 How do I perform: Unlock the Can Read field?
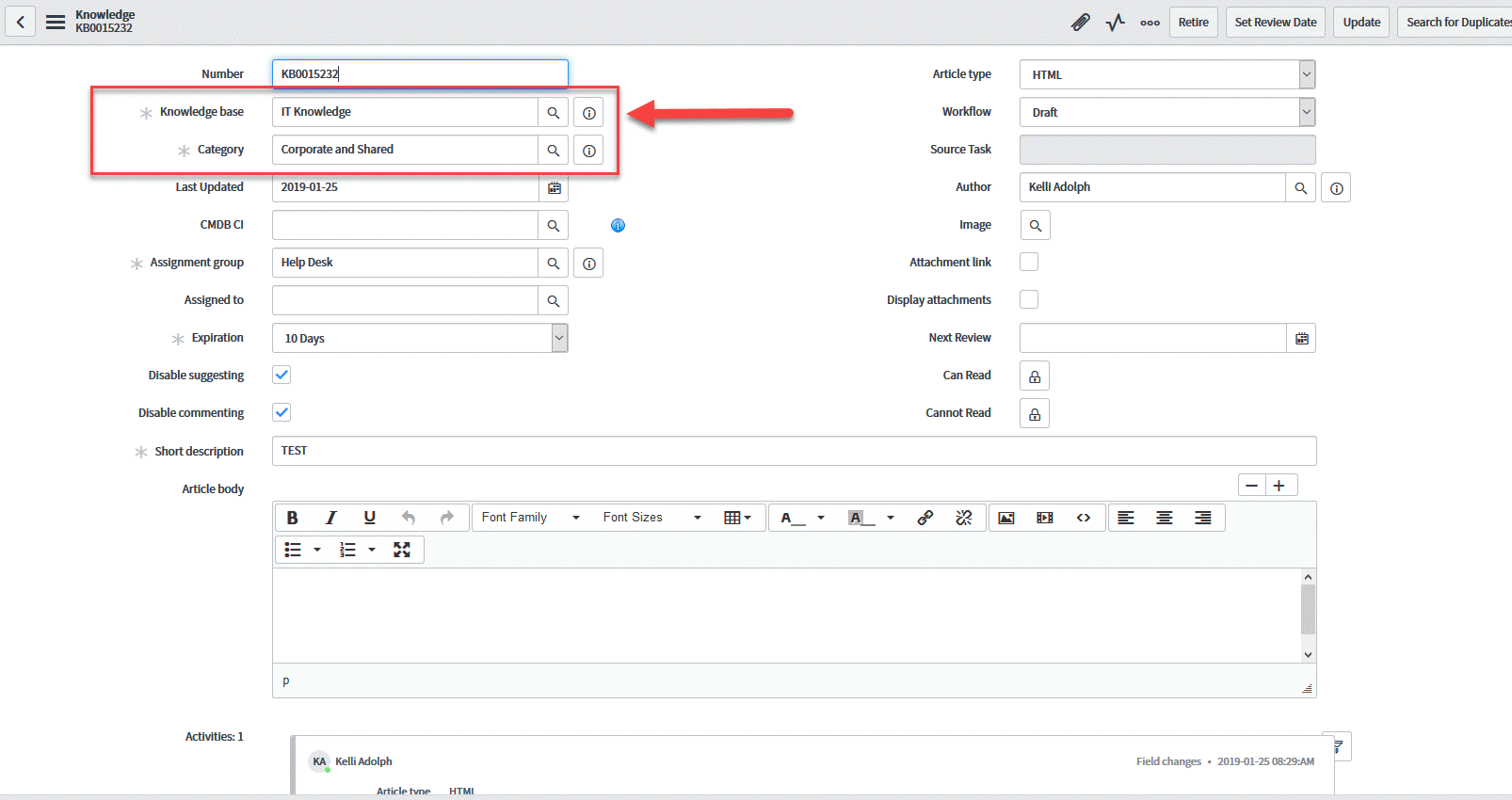point(1035,376)
